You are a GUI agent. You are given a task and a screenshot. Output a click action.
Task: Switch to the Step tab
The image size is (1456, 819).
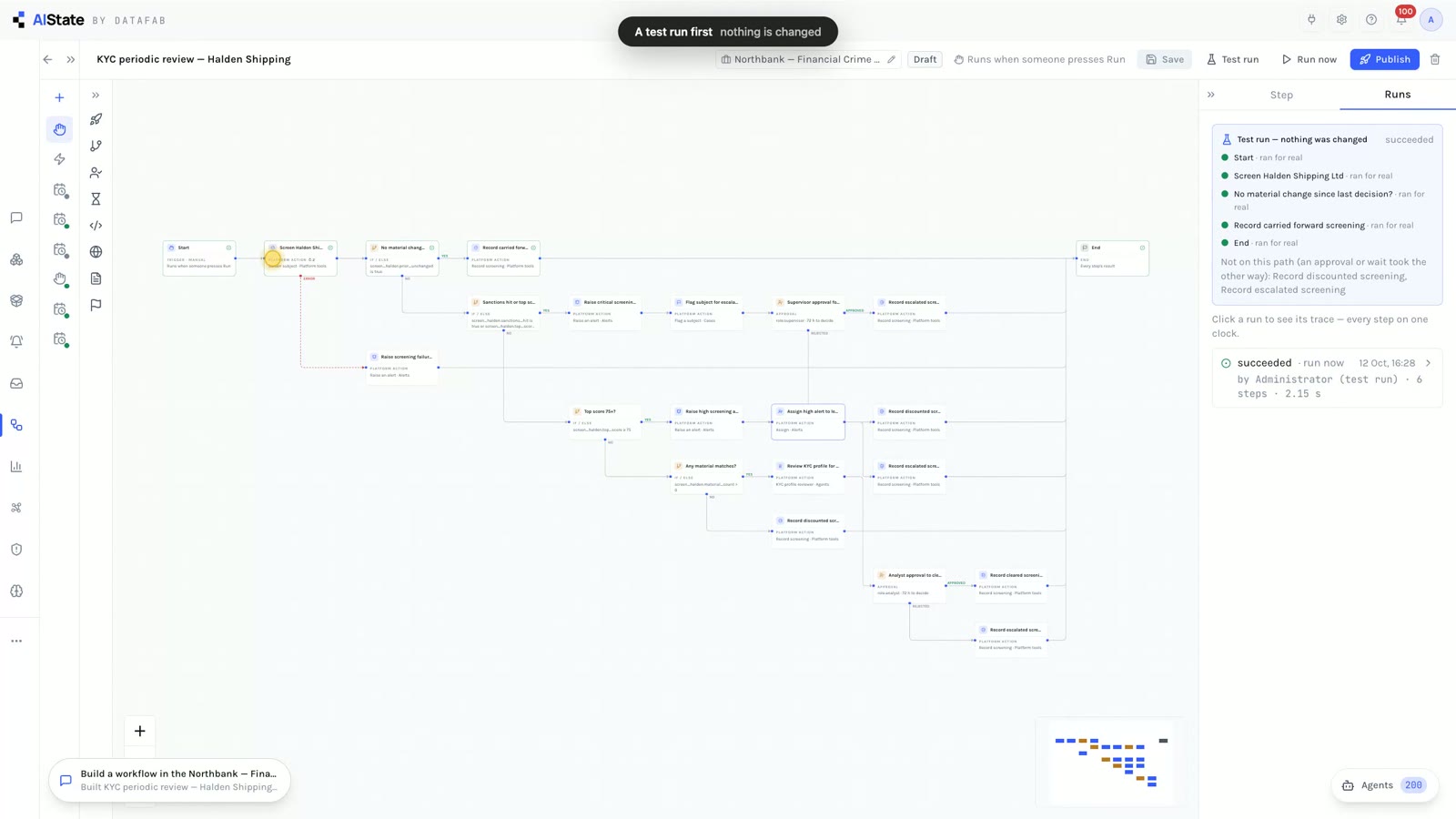[1281, 95]
